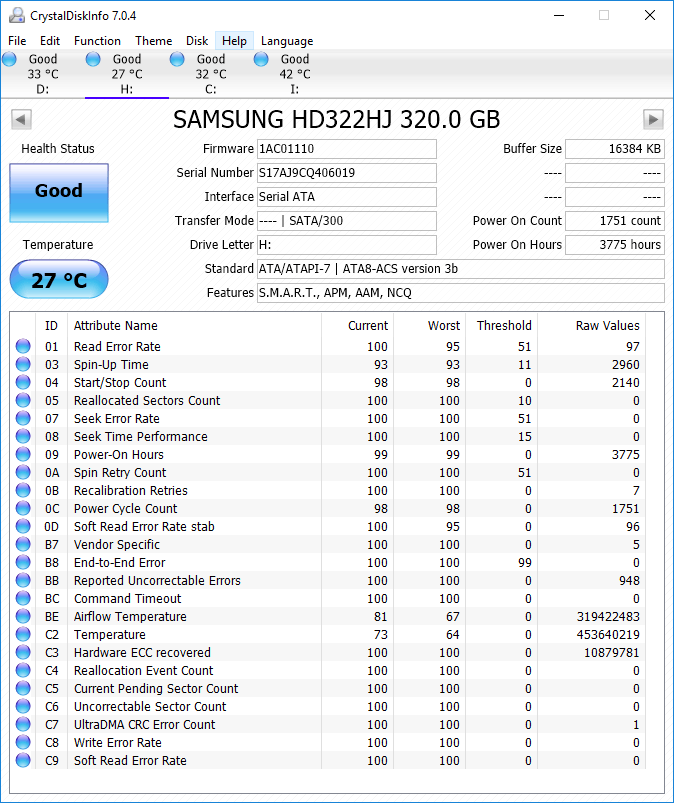
Task: Click the Standard field ATA/ATAPI-7
Action: (460, 269)
